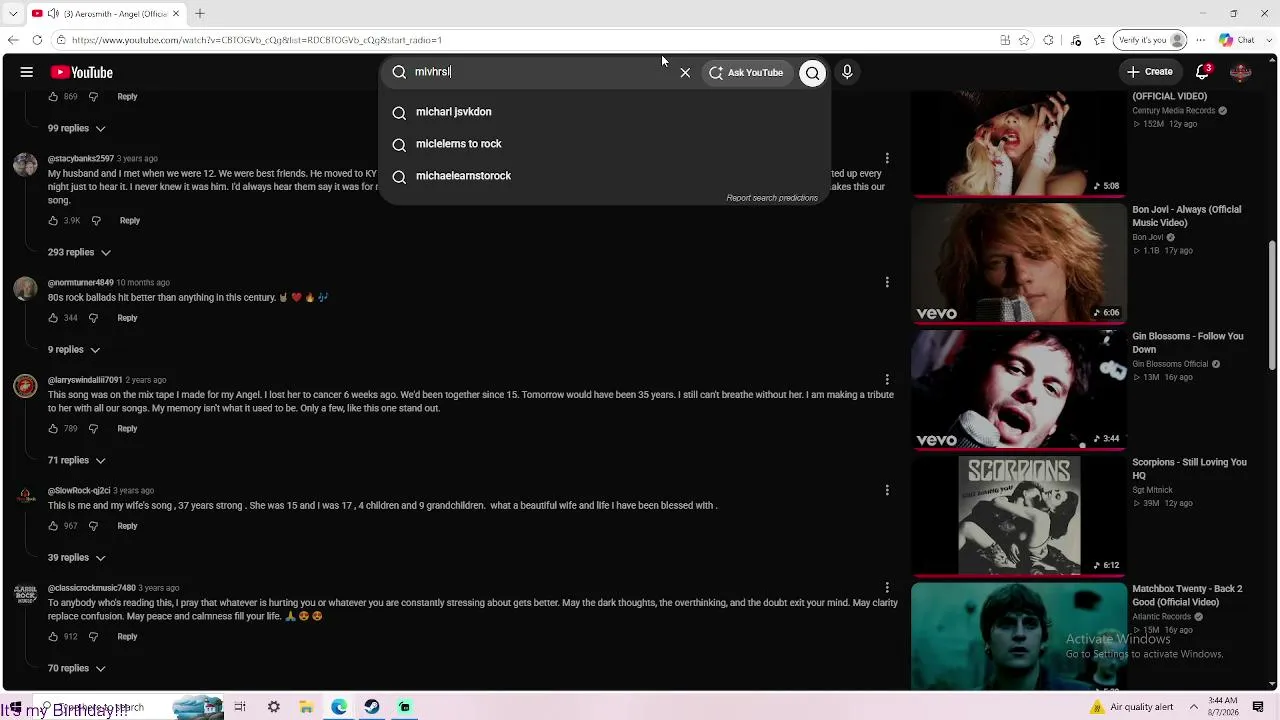The width and height of the screenshot is (1280, 720).
Task: Choose the 'miclelerns to rock' suggestion
Action: point(605,144)
